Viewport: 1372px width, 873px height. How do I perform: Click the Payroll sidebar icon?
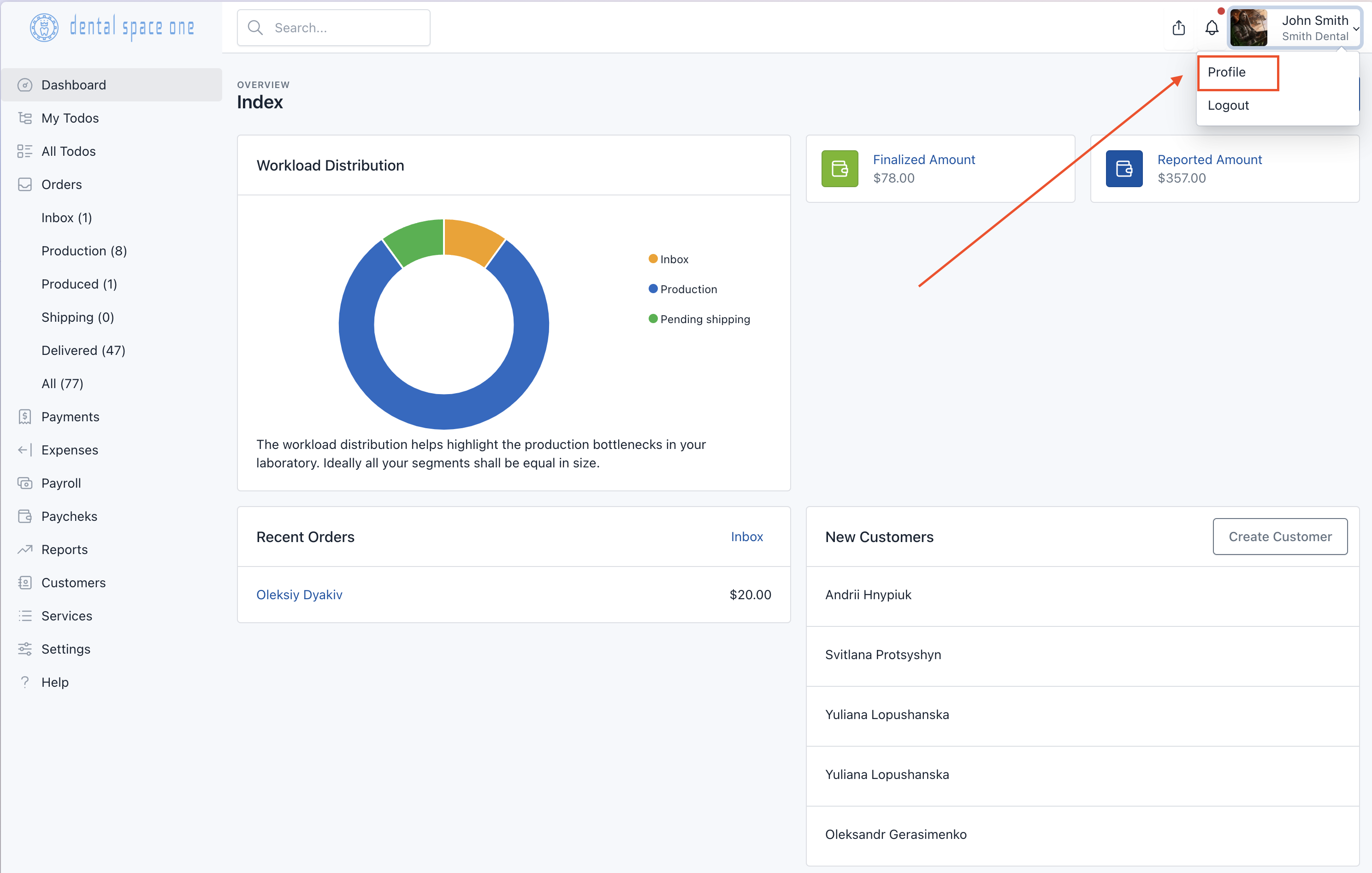(25, 483)
